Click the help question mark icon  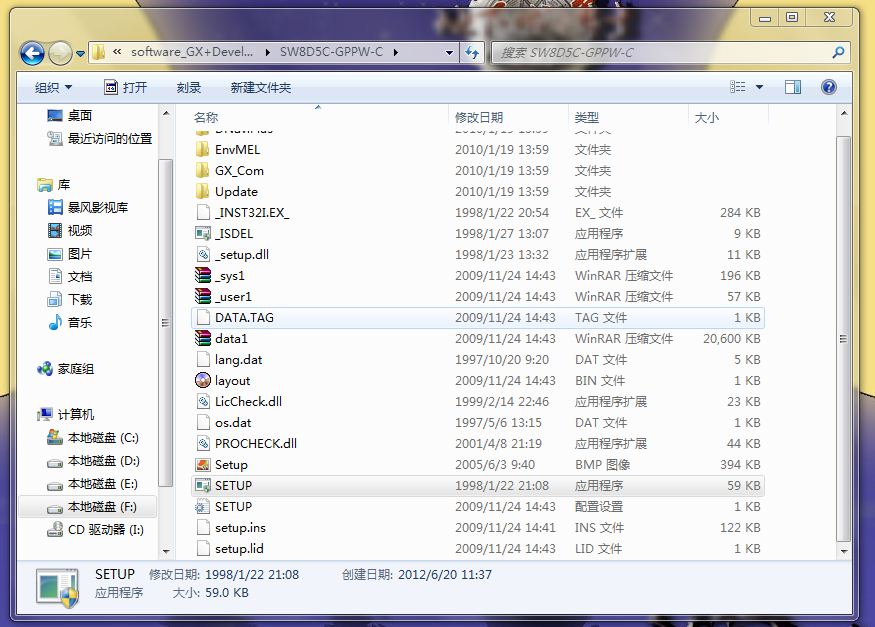point(828,87)
